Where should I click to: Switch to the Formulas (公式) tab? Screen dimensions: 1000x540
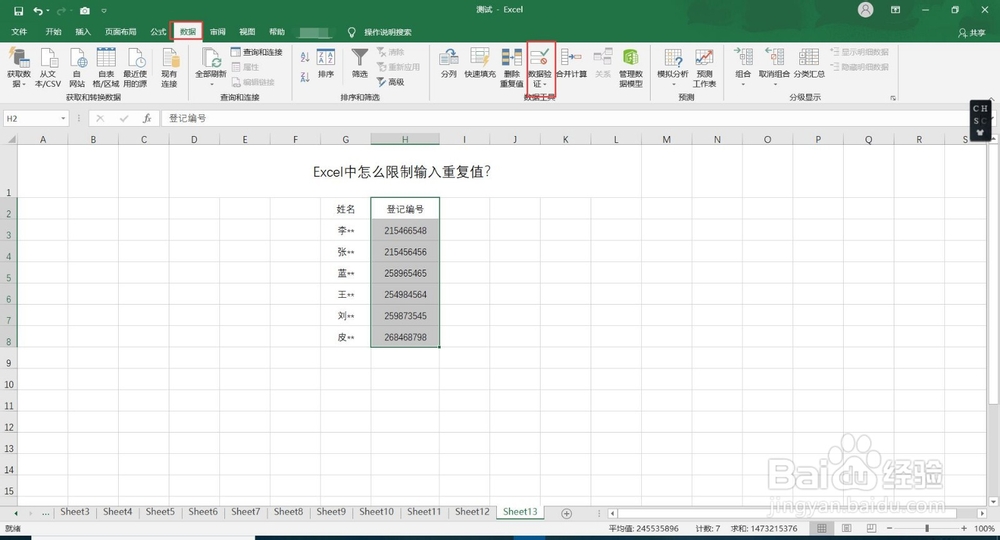coord(158,32)
